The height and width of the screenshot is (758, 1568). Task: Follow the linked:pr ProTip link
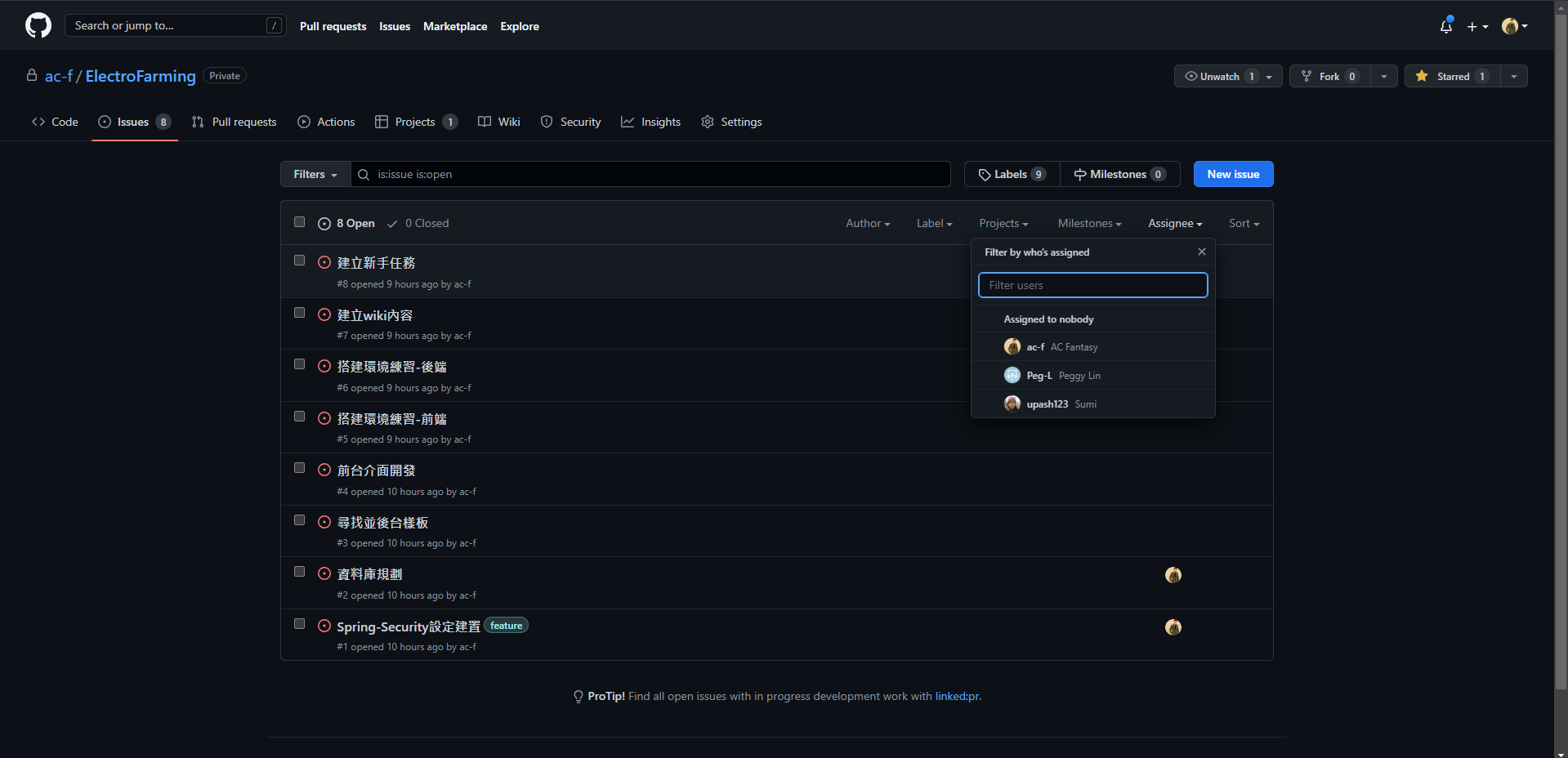[957, 696]
